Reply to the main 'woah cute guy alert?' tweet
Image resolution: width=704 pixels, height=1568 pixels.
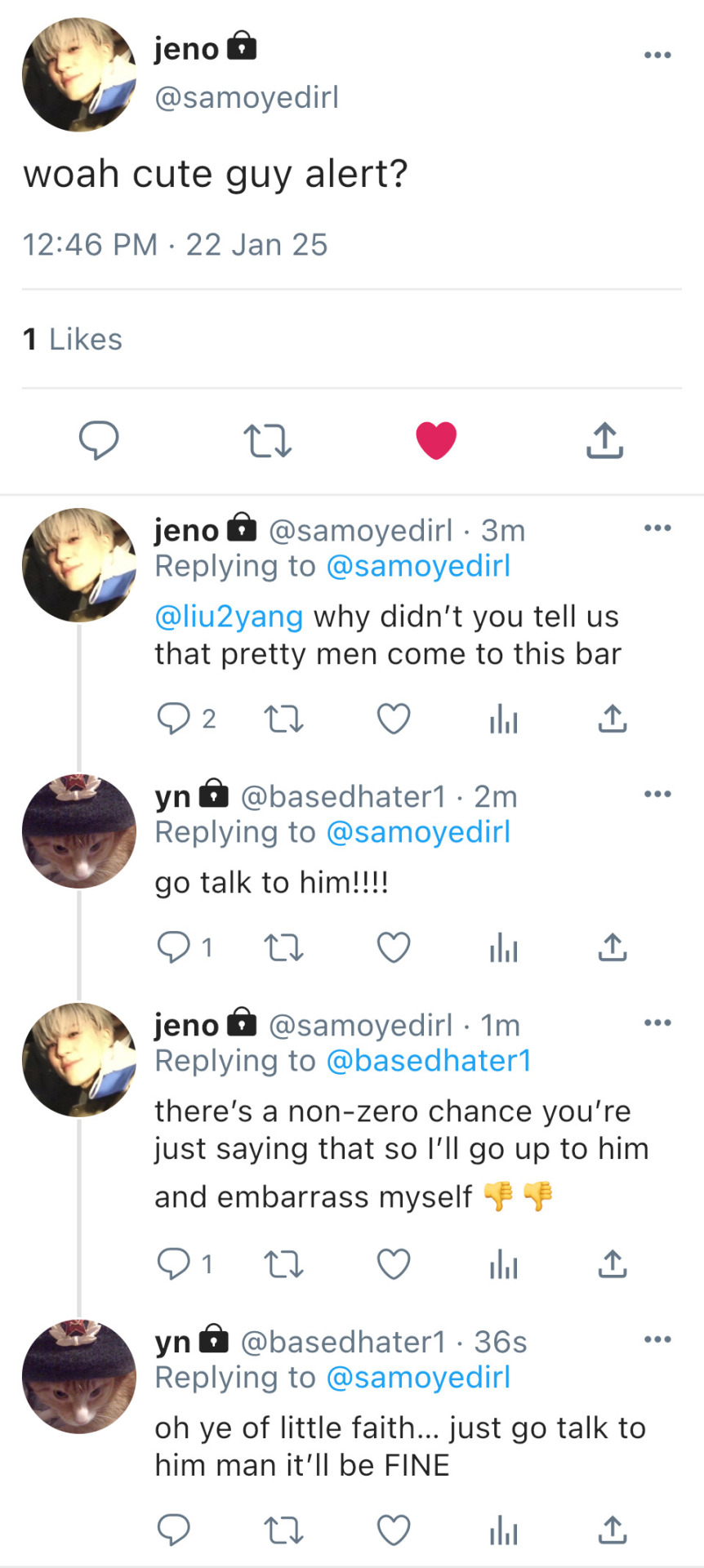click(99, 440)
